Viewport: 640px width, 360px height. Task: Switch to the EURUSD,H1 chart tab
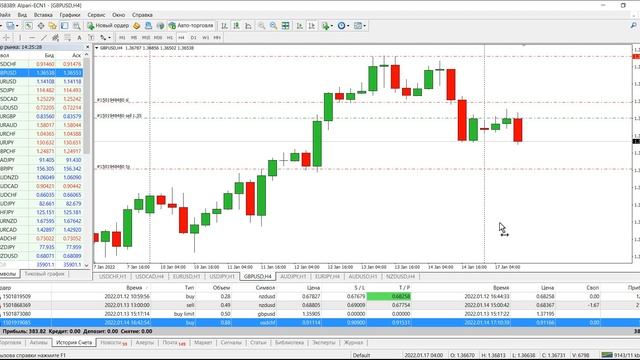click(186, 277)
